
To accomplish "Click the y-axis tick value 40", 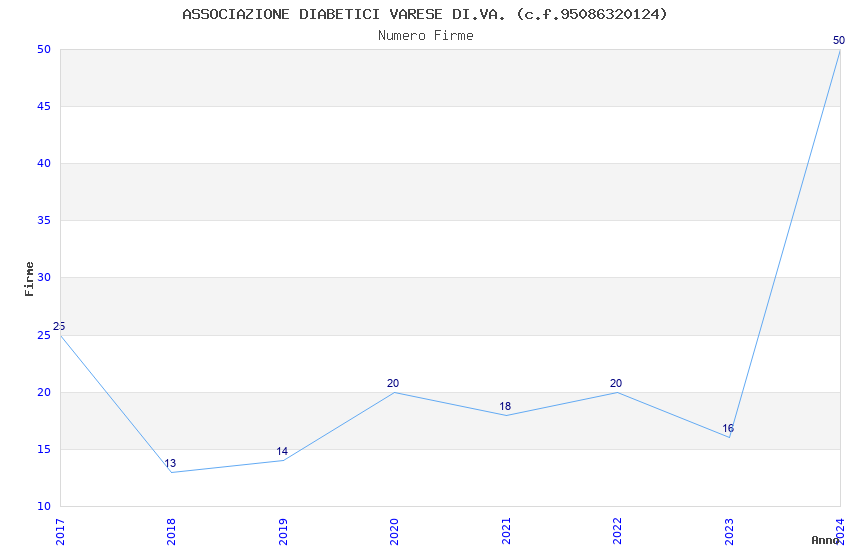I will click(44, 163).
